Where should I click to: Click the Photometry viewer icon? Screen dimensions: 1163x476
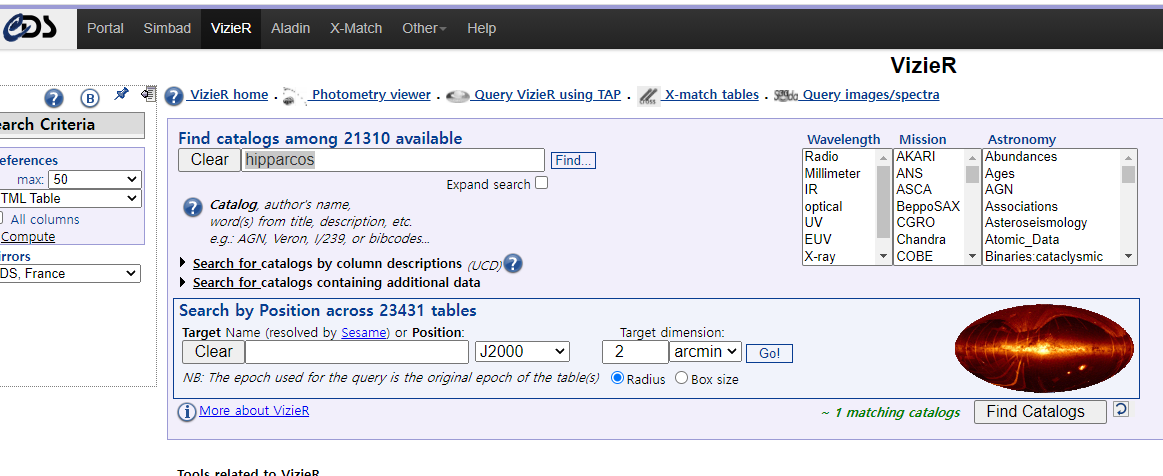[294, 96]
